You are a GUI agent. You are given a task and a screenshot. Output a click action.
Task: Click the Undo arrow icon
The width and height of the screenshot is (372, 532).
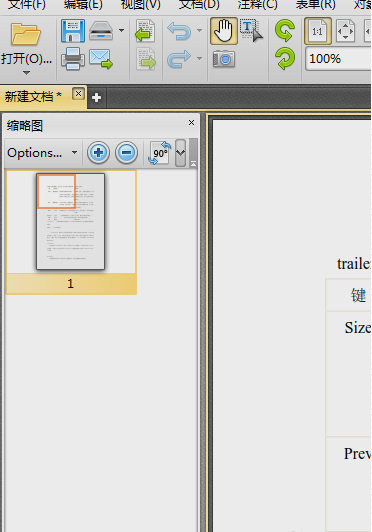pos(179,31)
